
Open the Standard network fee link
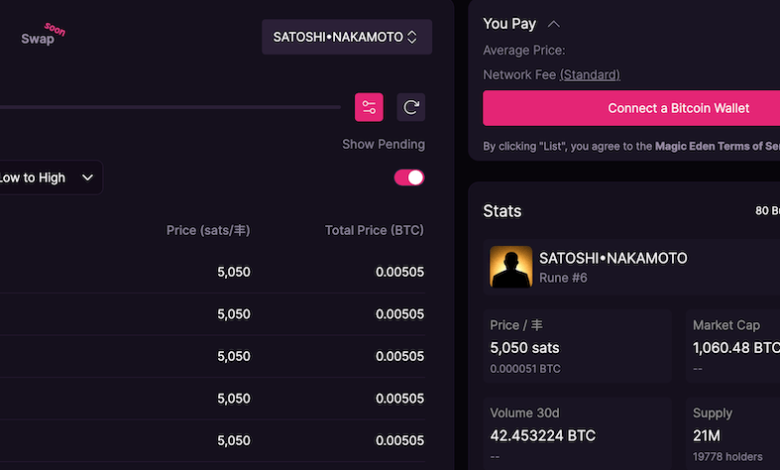pos(590,75)
